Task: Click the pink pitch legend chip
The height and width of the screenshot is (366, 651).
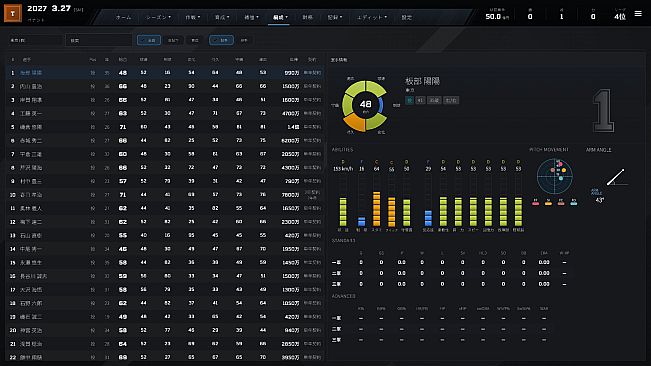Action: pyautogui.click(x=536, y=203)
